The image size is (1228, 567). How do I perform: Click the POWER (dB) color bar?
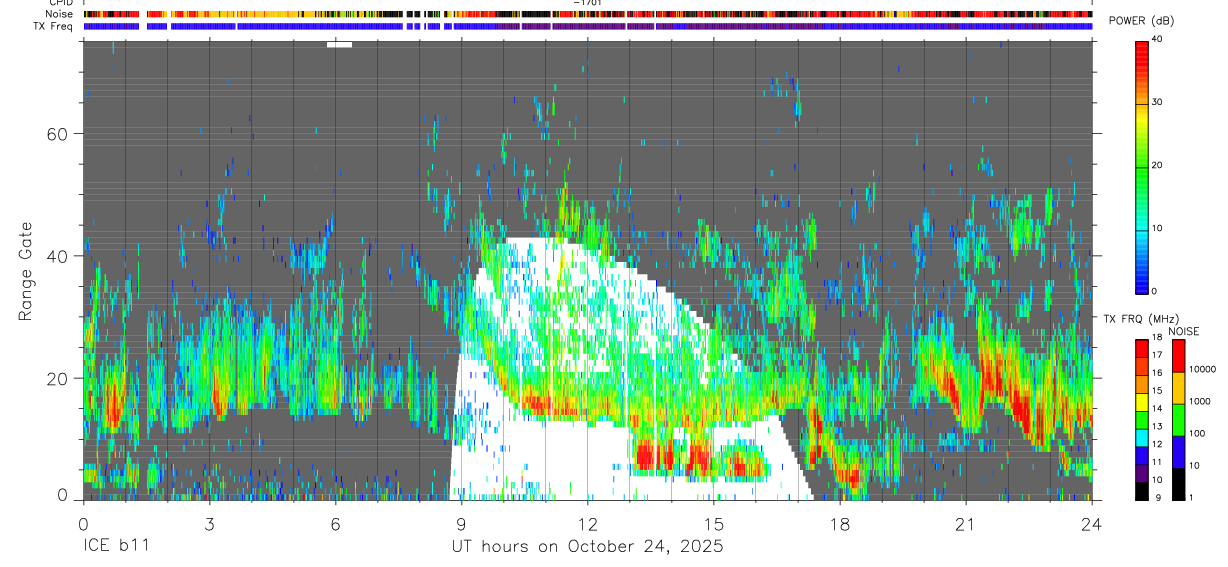(1141, 166)
